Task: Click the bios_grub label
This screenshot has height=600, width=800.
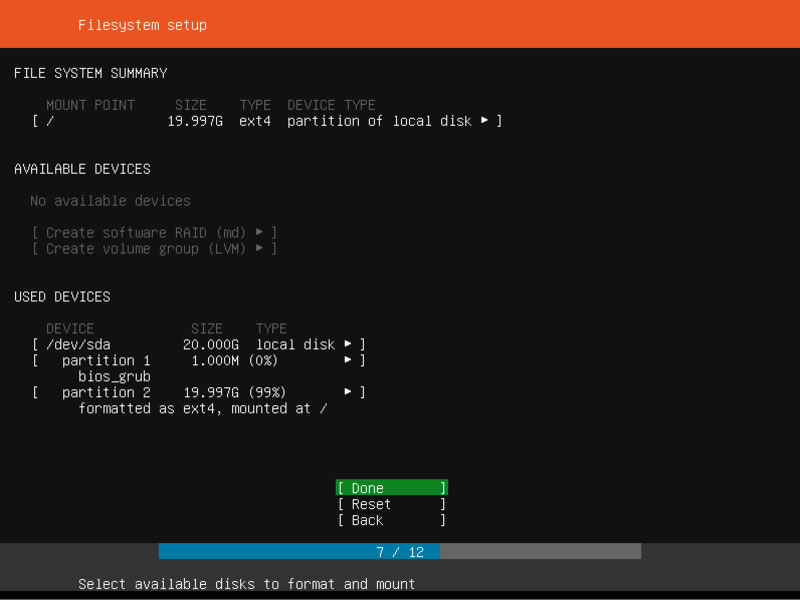Action: pyautogui.click(x=114, y=377)
